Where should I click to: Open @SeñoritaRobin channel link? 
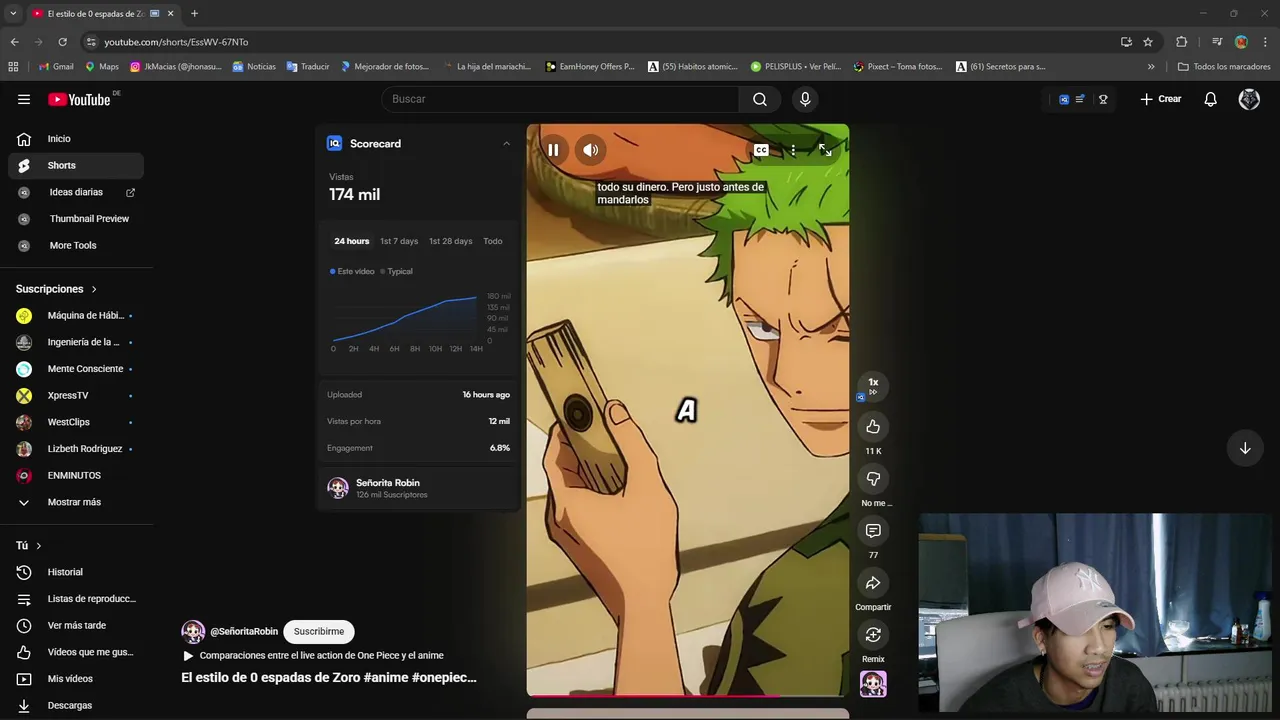click(244, 631)
